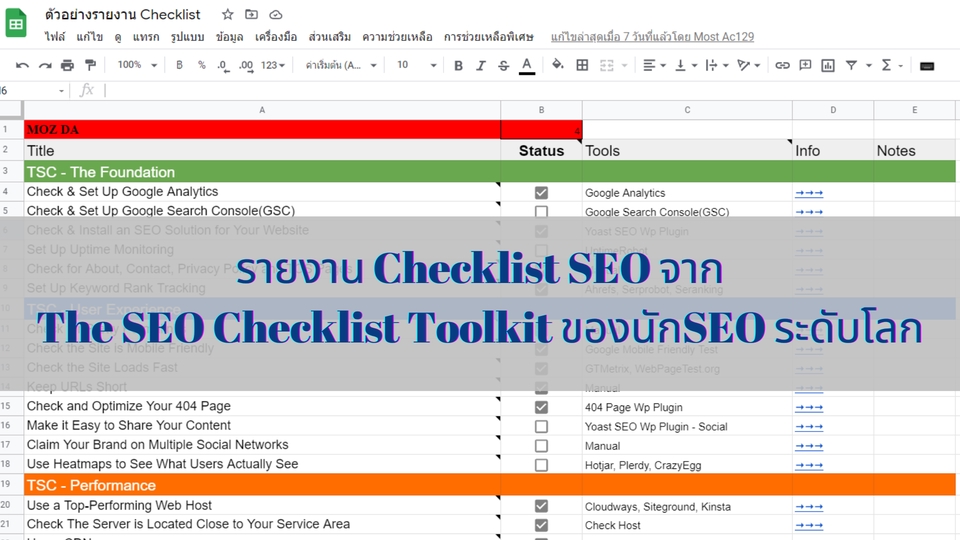Click the insert chart icon
The width and height of the screenshot is (960, 540).
coord(828,65)
